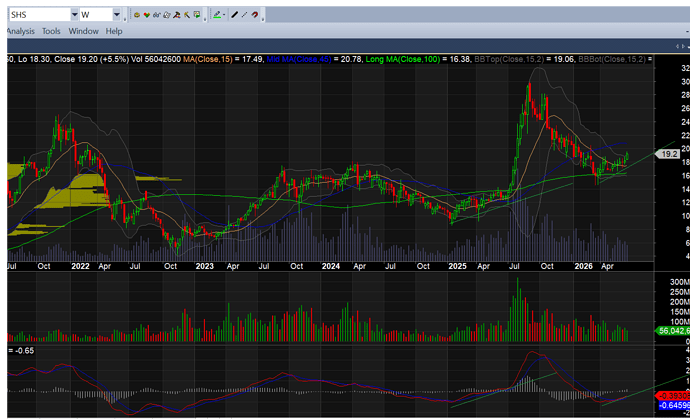Open the Help menu
The height and width of the screenshot is (419, 690).
tap(114, 31)
